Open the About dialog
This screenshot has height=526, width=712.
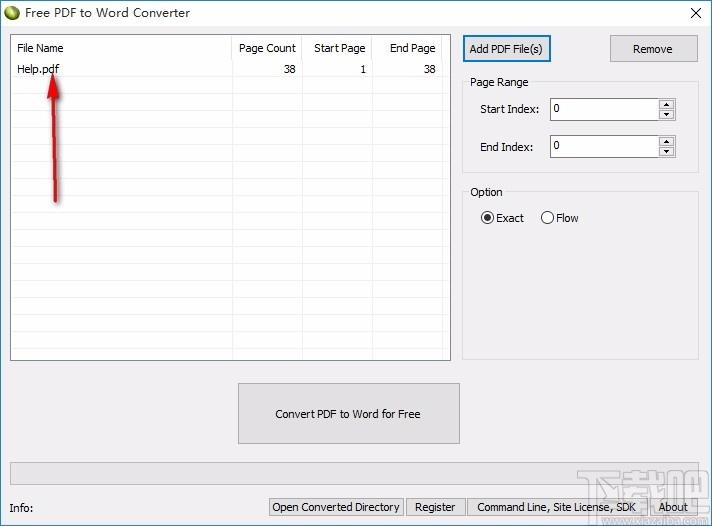pos(672,507)
